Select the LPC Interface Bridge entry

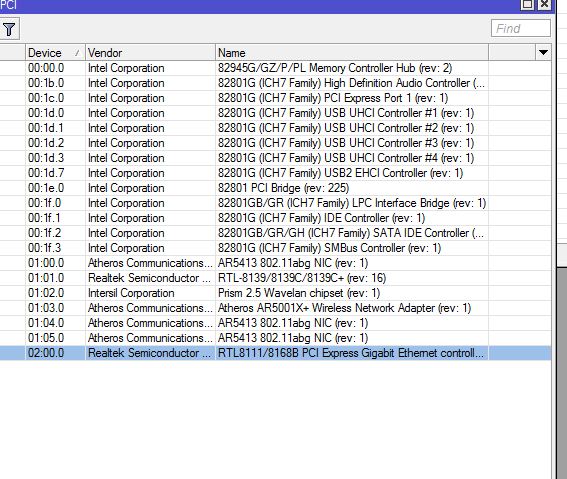point(352,203)
